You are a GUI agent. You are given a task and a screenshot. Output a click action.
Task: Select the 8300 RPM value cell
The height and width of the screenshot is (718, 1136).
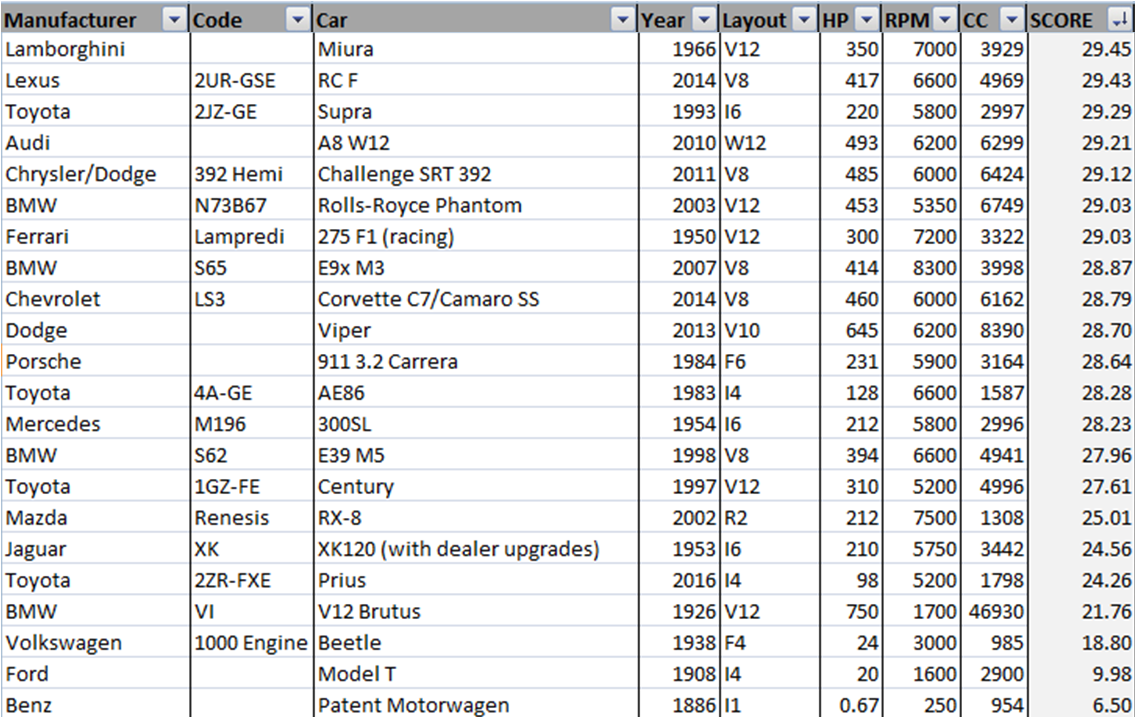(934, 268)
